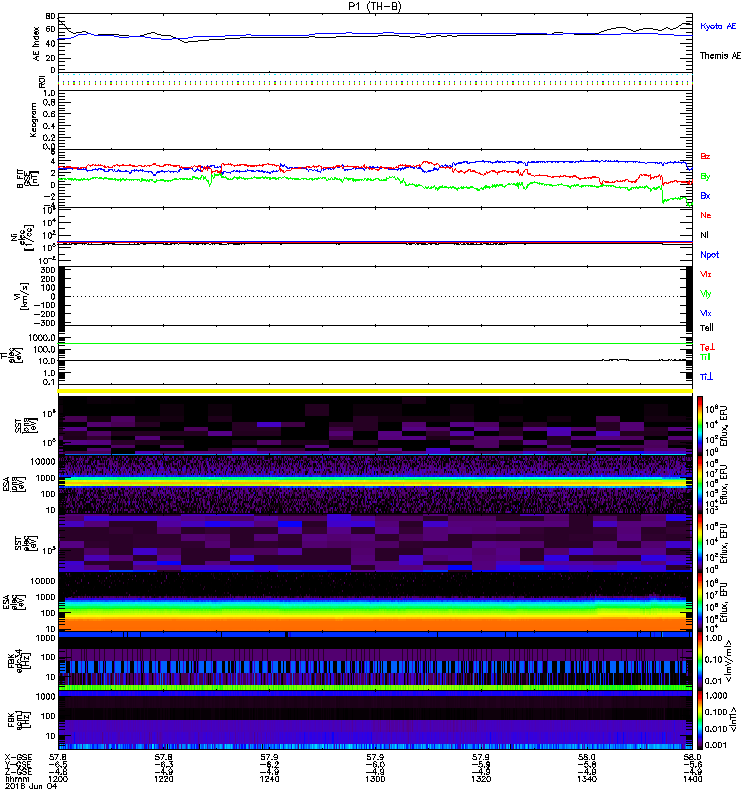Select the green Viy velocity label
This screenshot has height=800, width=750.
(x=706, y=293)
